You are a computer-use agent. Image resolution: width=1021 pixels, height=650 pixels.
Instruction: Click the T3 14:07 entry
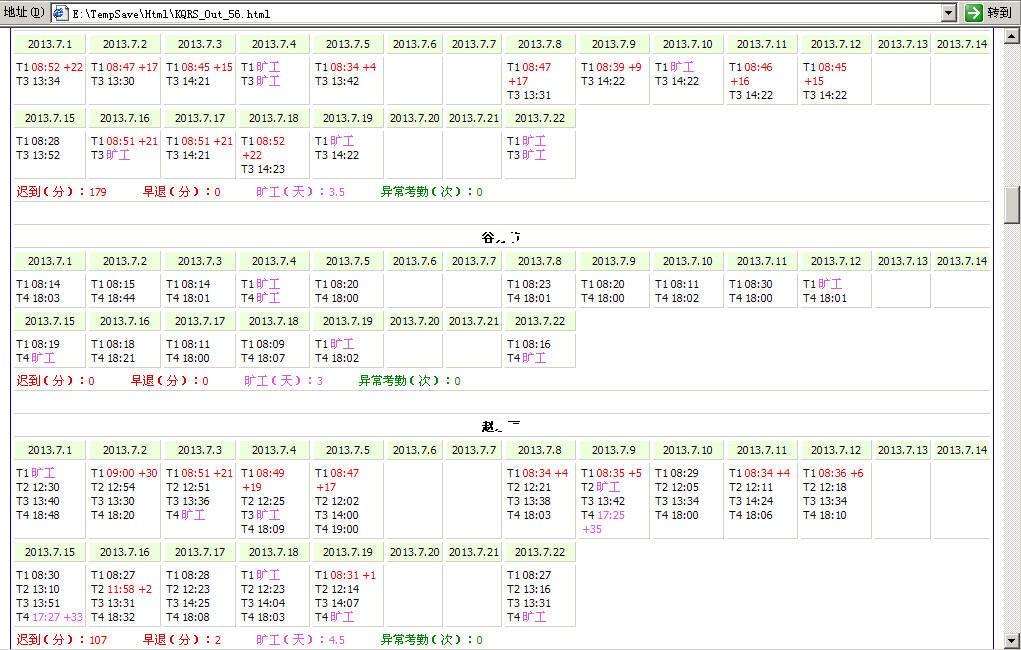[337, 604]
